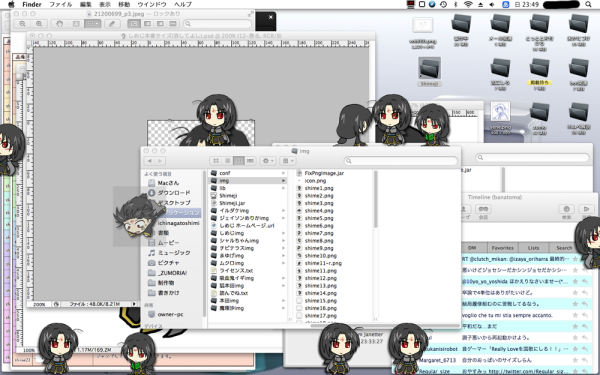Toggle Preview full screen arrows
Viewport: 600px width, 375px height.
(x=250, y=14)
